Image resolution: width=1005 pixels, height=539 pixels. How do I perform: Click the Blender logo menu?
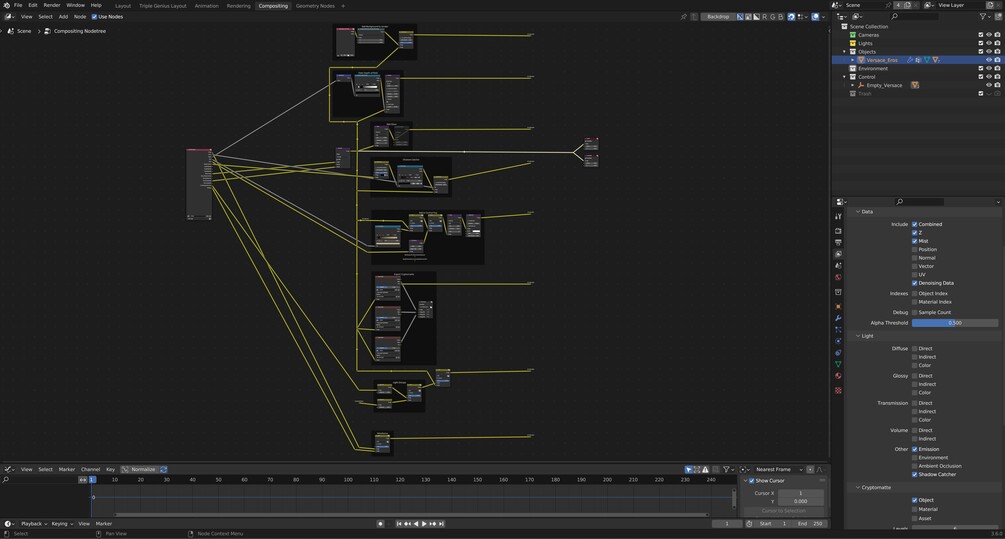pyautogui.click(x=6, y=5)
